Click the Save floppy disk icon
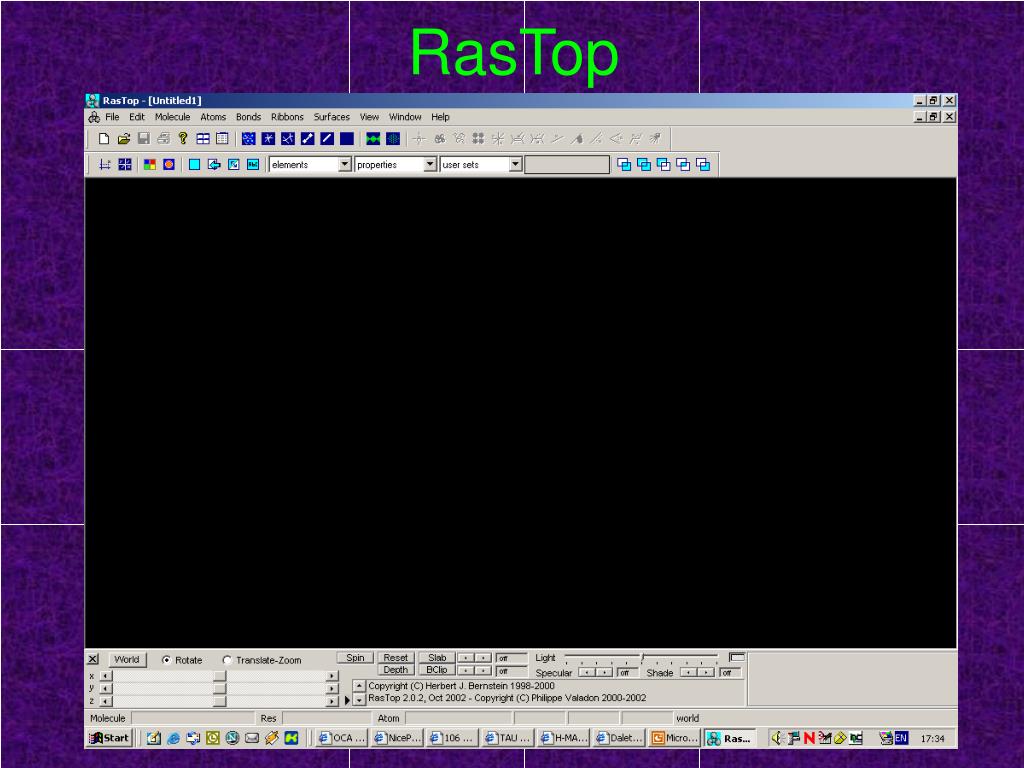Screen dimensions: 1024x768 tap(144, 138)
